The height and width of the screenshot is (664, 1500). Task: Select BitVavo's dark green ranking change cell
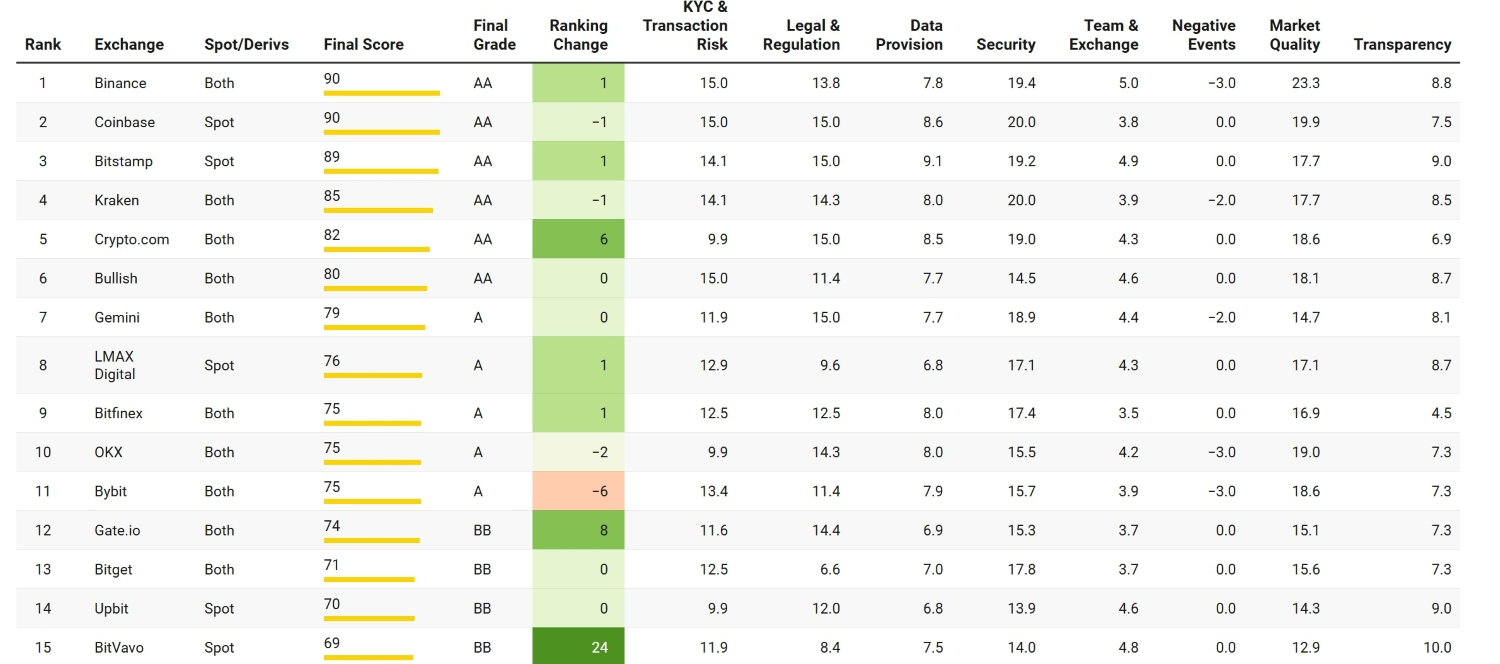click(578, 647)
